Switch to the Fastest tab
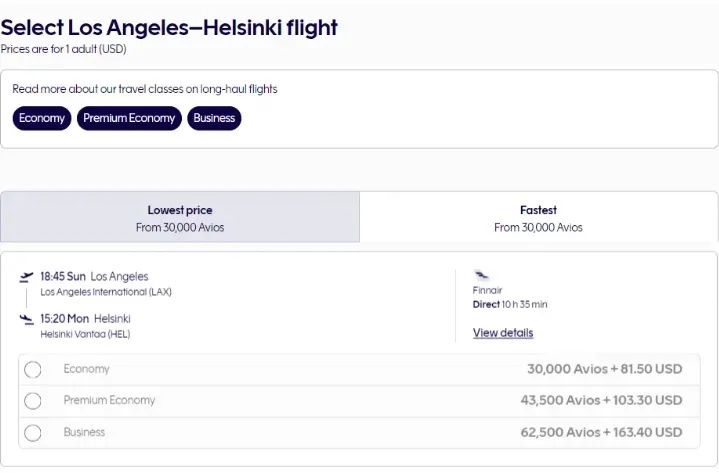719x473 pixels. [x=538, y=218]
